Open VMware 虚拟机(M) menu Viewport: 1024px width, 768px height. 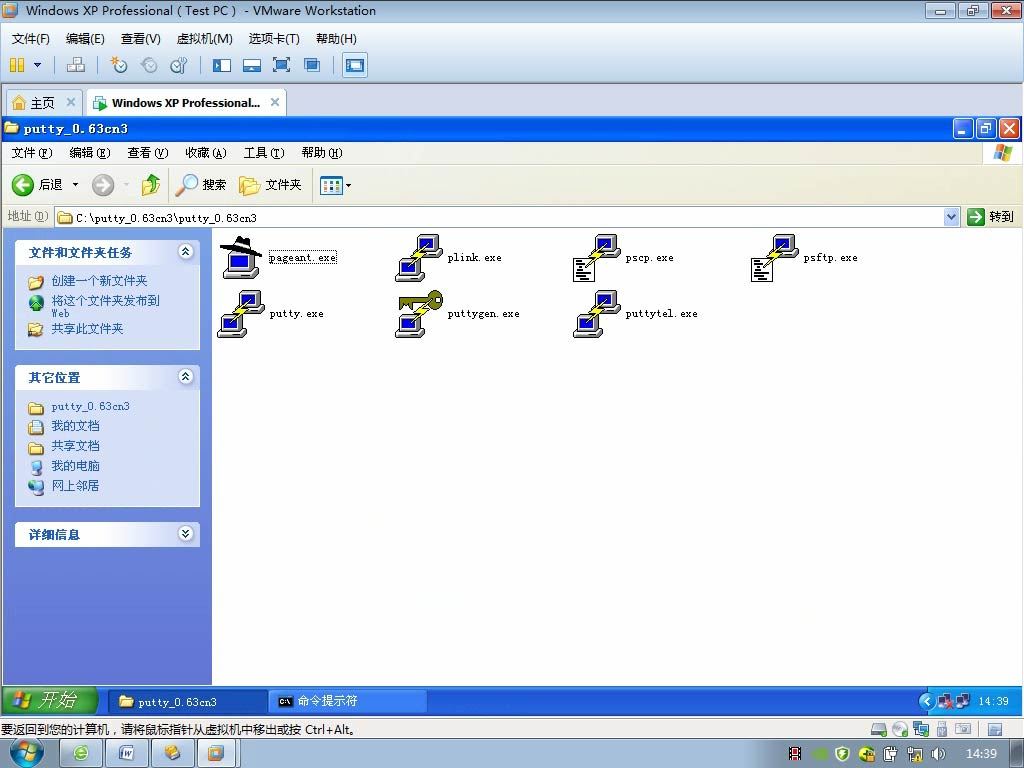[204, 39]
